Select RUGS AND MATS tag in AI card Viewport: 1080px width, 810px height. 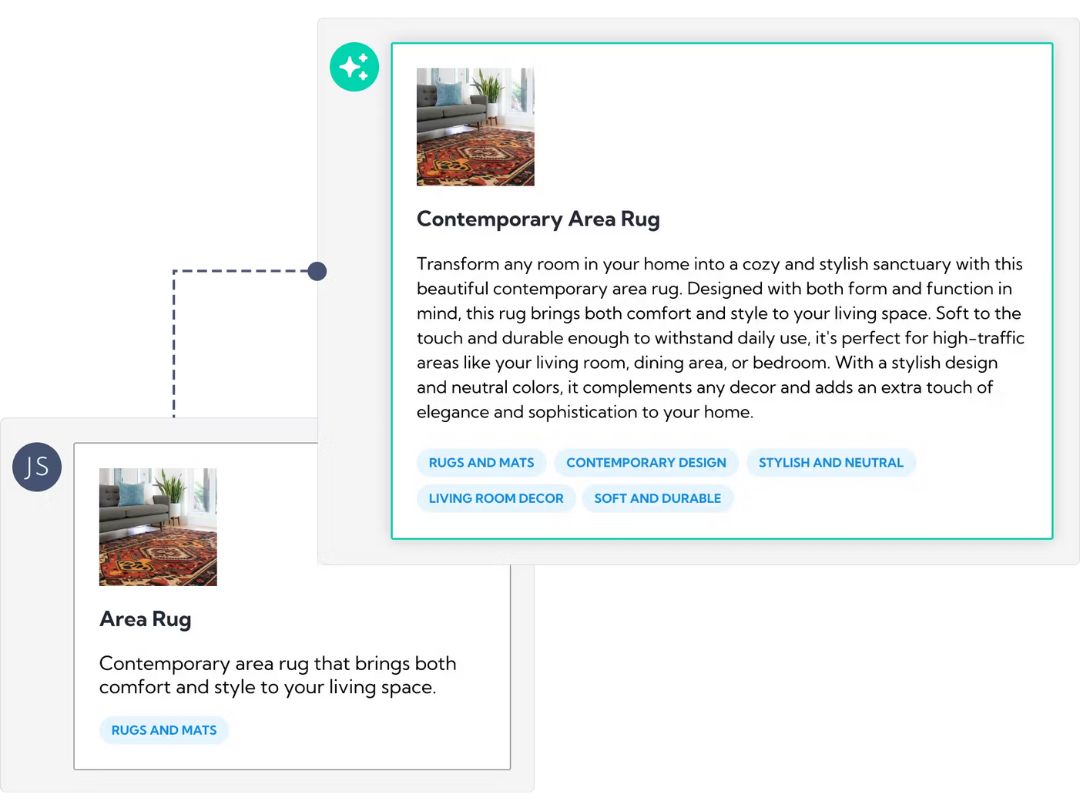[x=481, y=463]
